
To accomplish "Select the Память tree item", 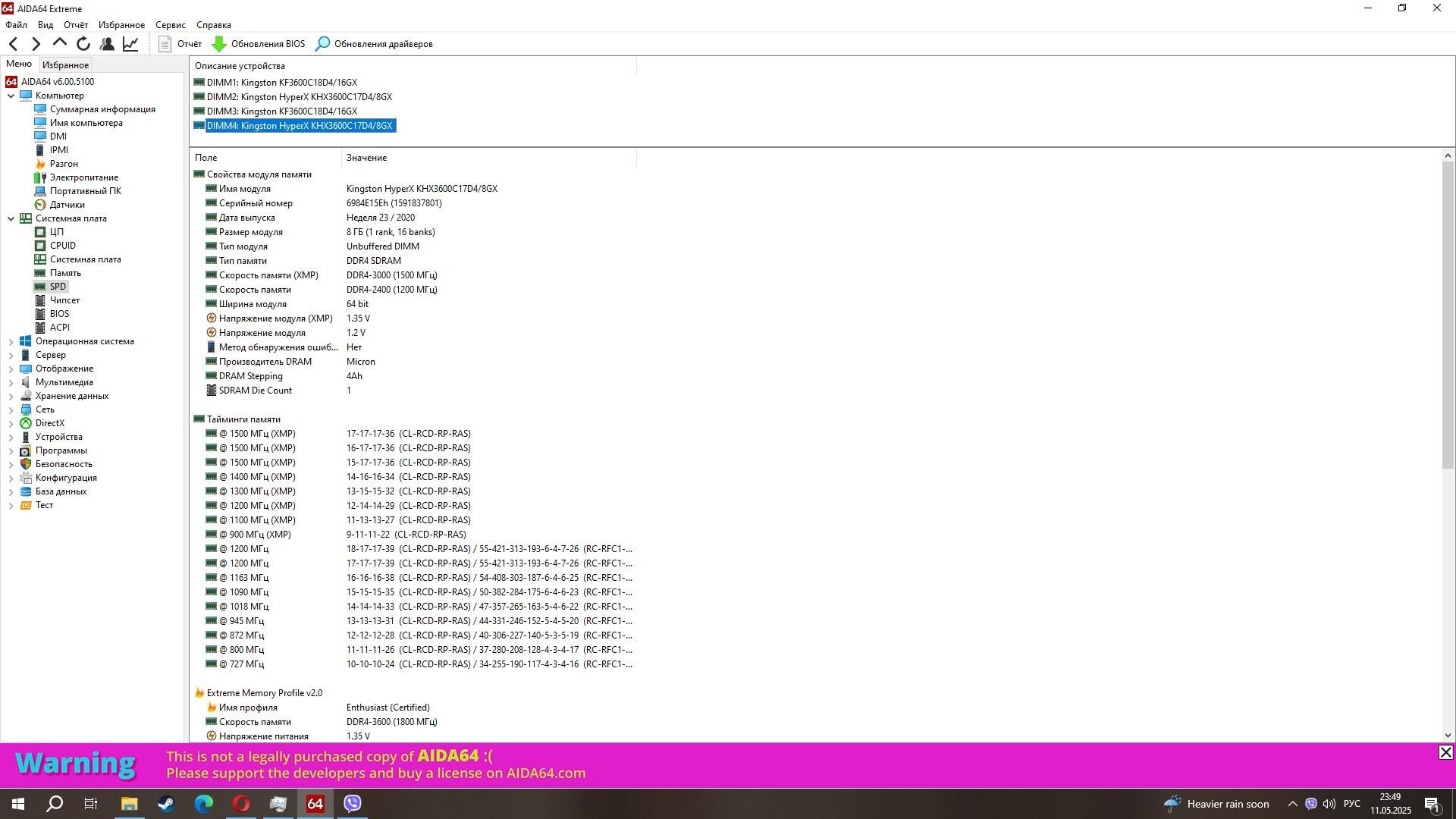I will 65,273.
